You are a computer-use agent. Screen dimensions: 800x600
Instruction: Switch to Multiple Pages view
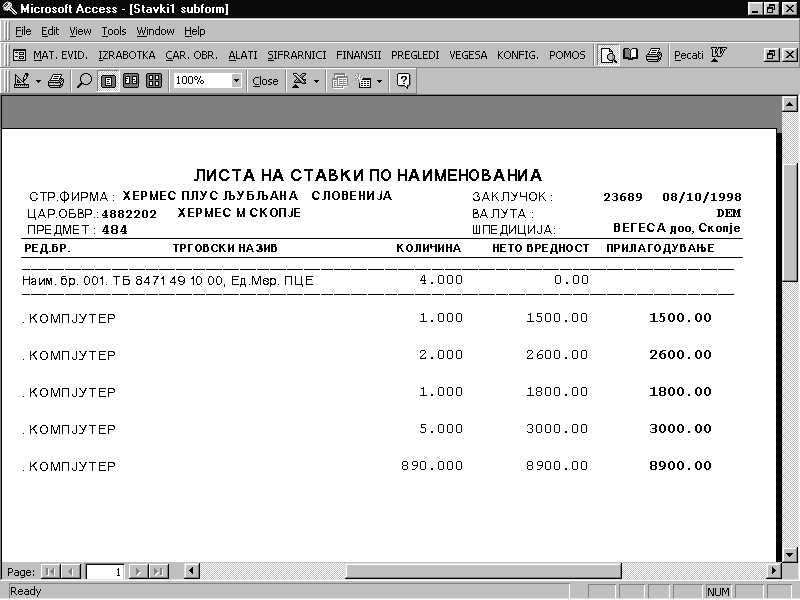coord(153,81)
